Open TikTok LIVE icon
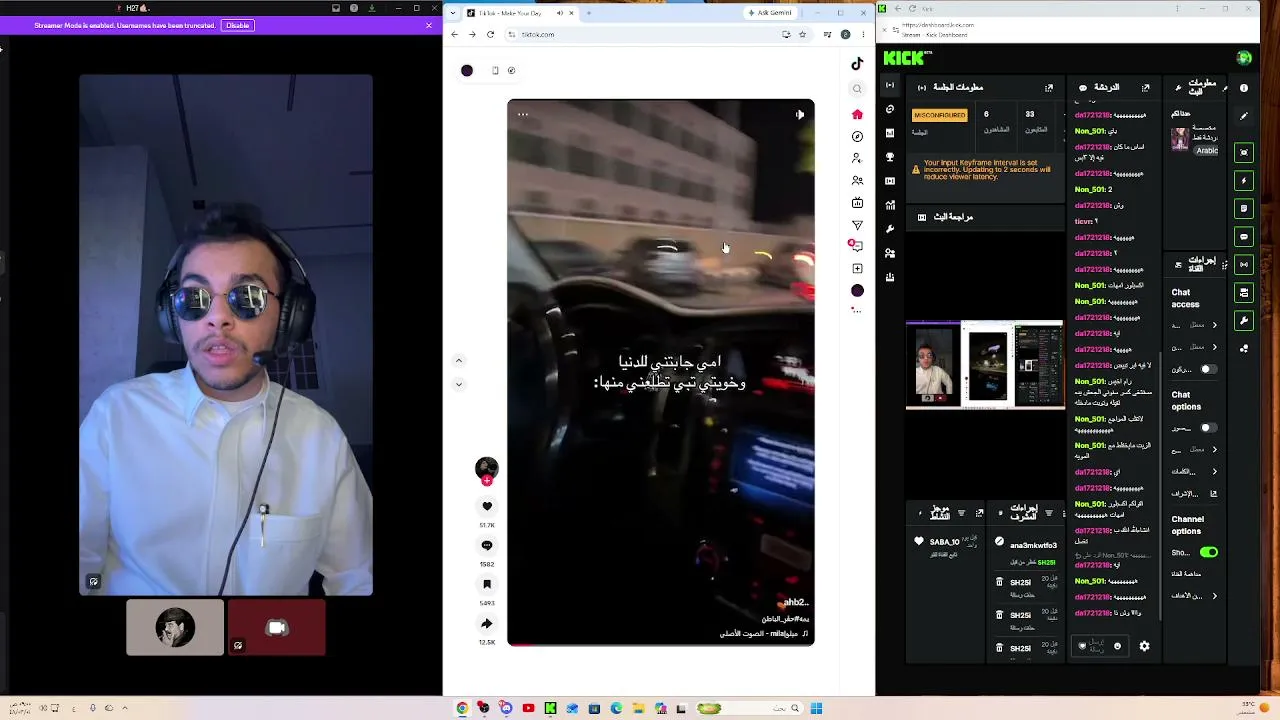 [x=857, y=203]
